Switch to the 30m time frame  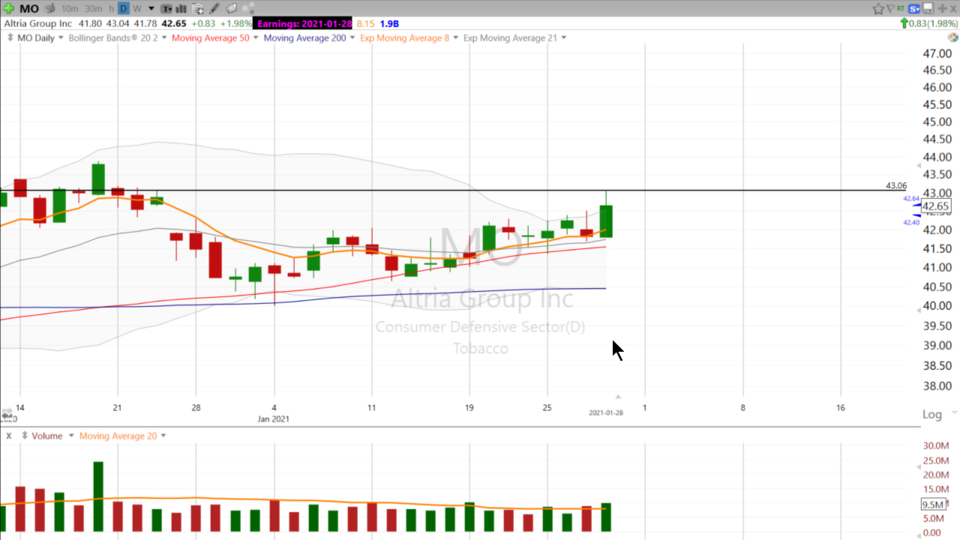coord(94,9)
